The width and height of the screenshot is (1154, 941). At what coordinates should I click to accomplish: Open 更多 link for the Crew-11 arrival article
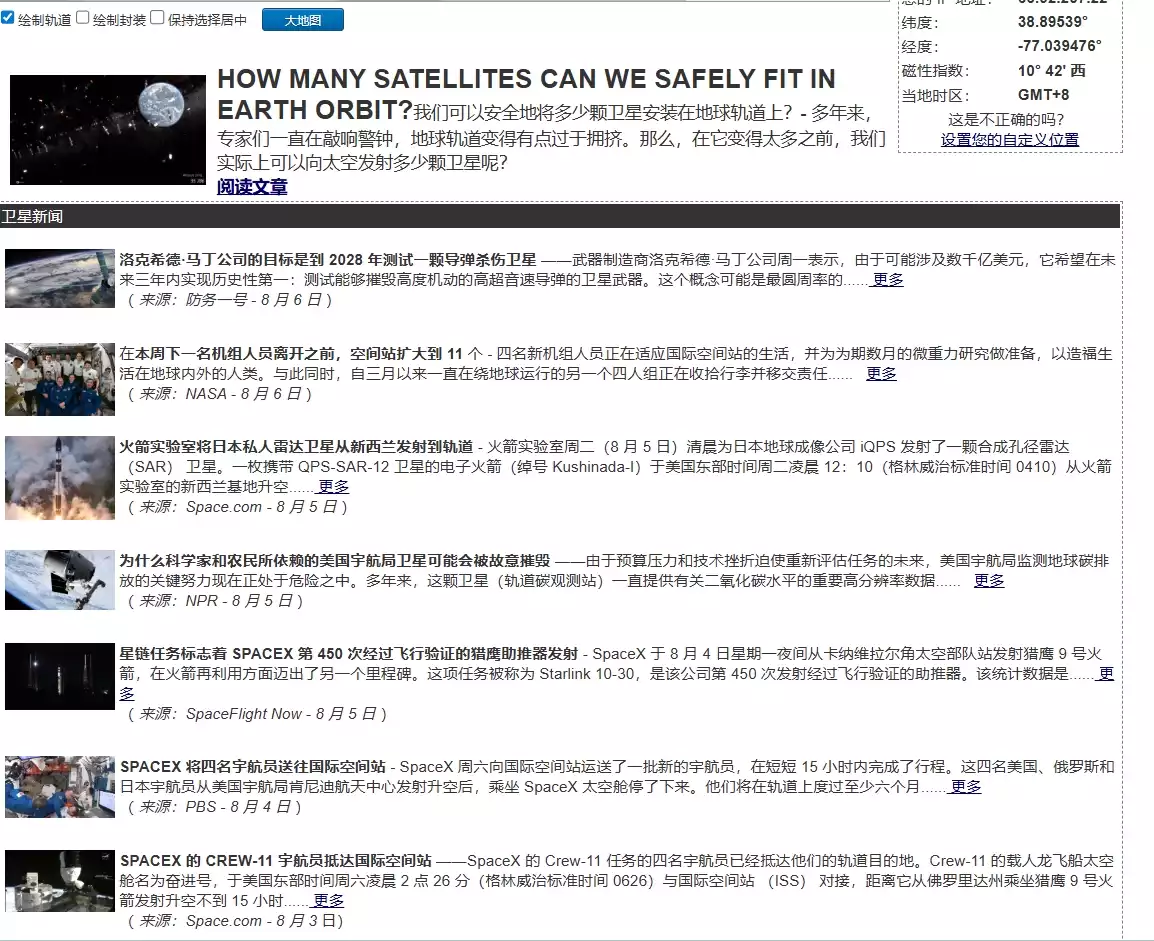click(328, 901)
